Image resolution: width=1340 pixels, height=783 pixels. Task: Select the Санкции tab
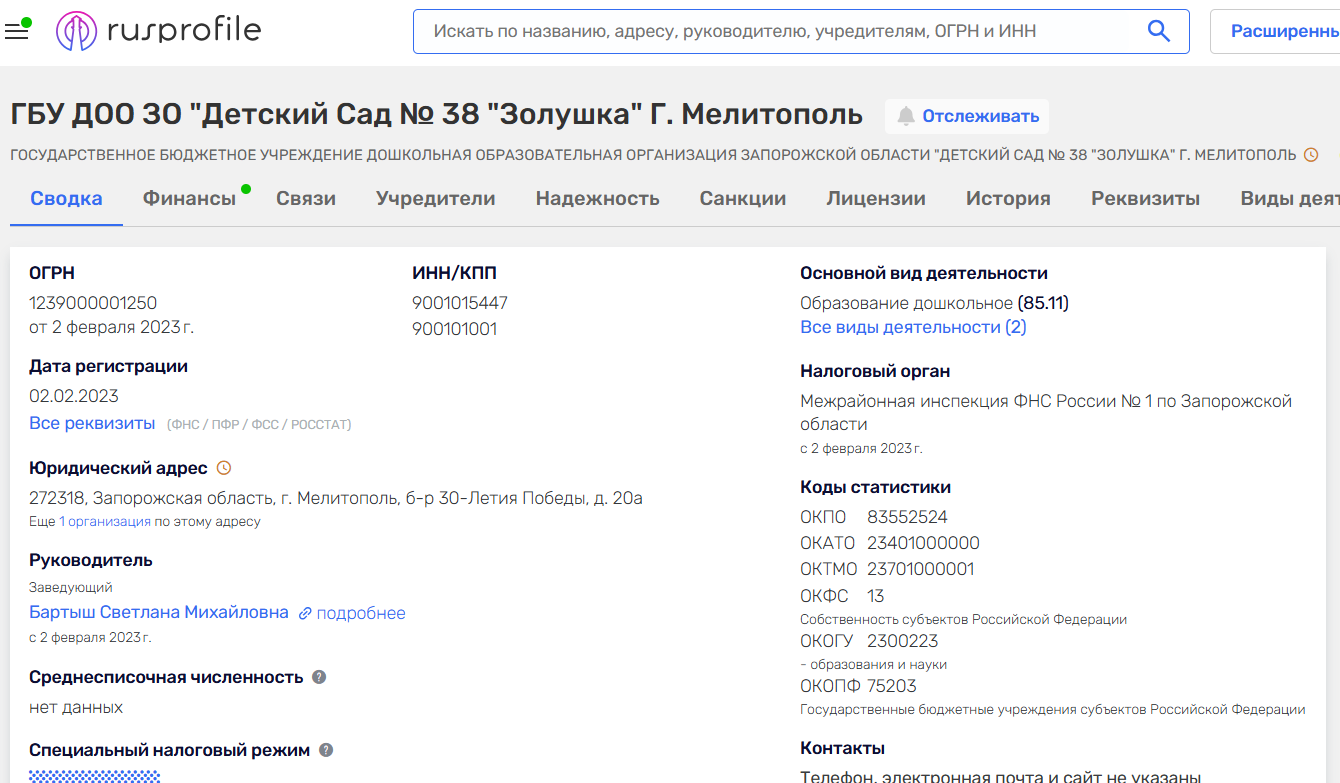(x=742, y=198)
